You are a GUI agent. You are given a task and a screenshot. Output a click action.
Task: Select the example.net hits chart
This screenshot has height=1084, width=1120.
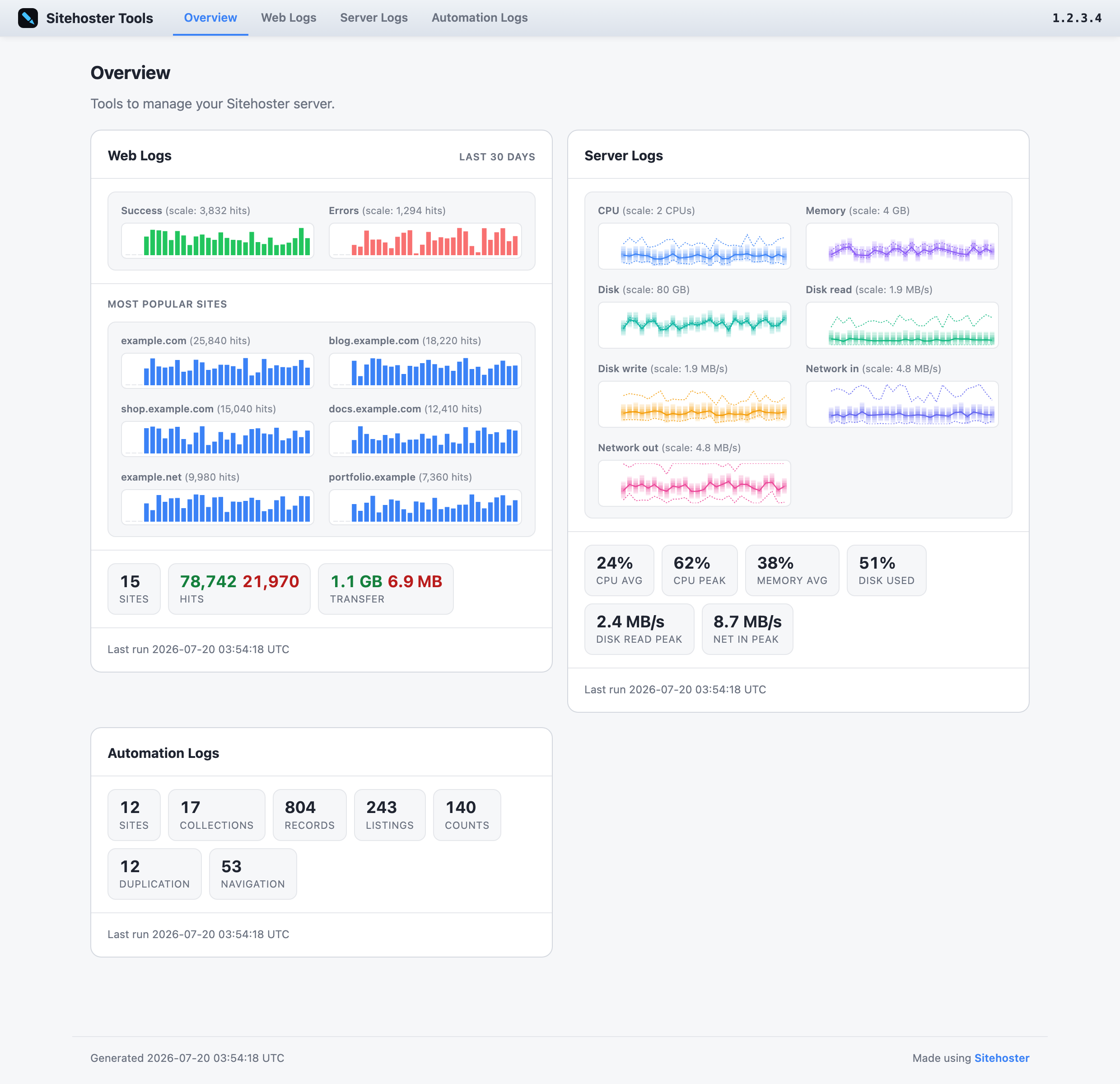tap(218, 507)
